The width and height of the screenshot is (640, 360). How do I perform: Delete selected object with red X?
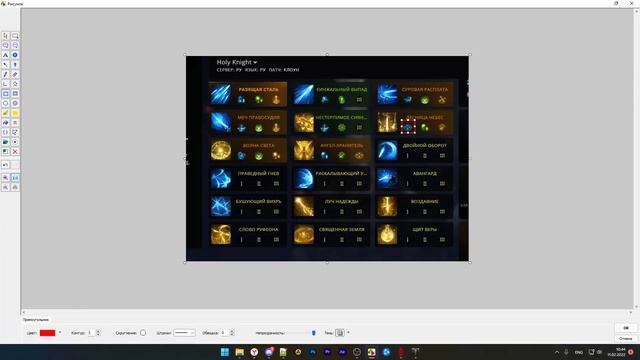pos(15,151)
